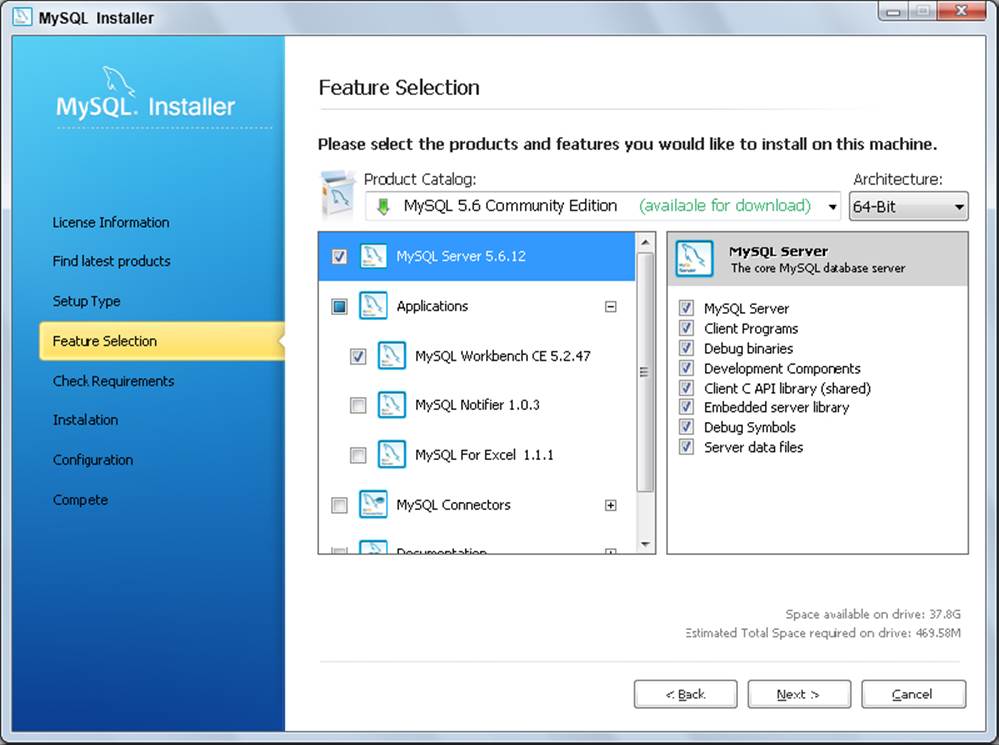This screenshot has width=999, height=745.
Task: Uncheck MySQL Workbench CE 5.2.47
Action: (358, 356)
